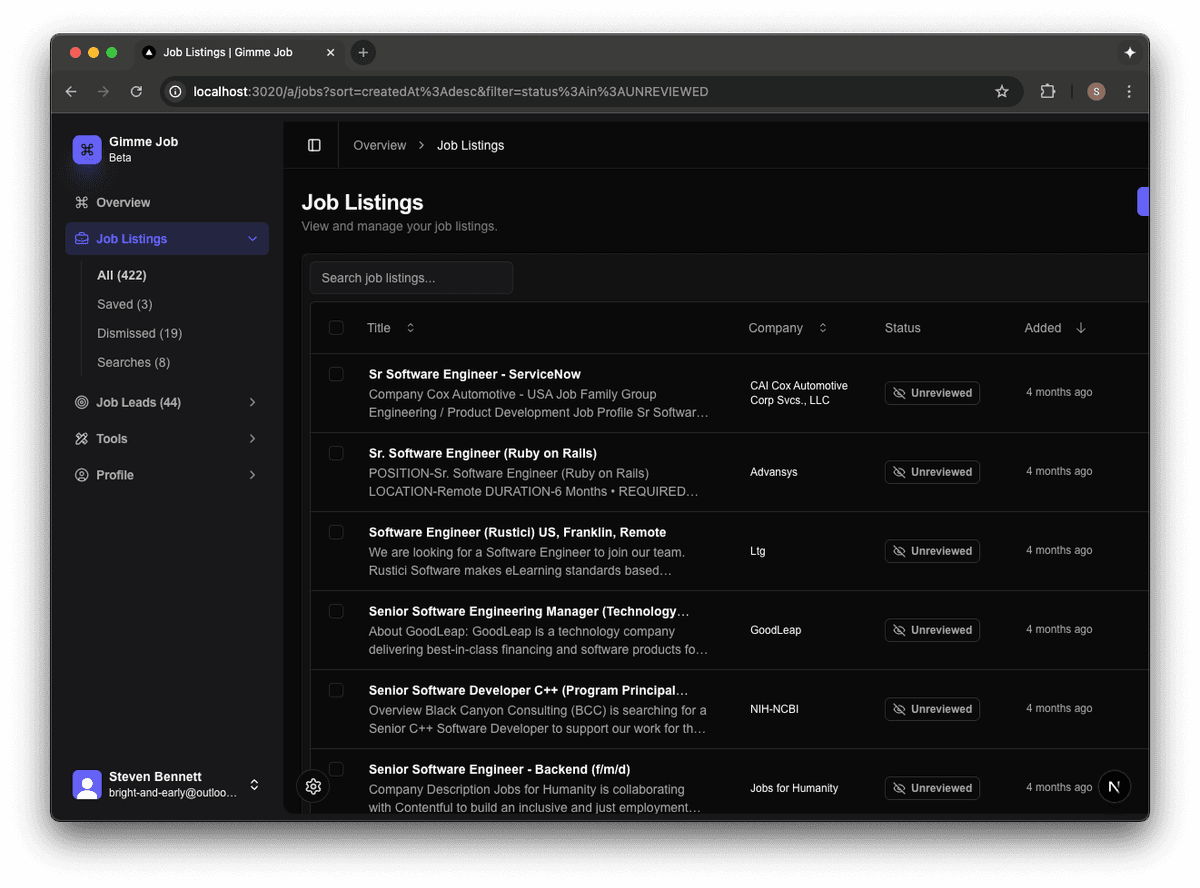
Task: Open a new browser tab
Action: [x=363, y=52]
